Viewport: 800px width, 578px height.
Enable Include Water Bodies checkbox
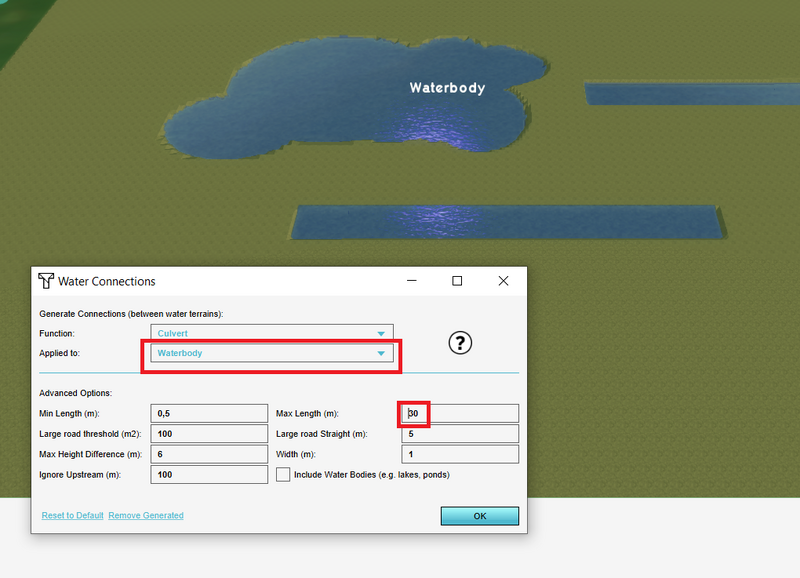point(283,474)
